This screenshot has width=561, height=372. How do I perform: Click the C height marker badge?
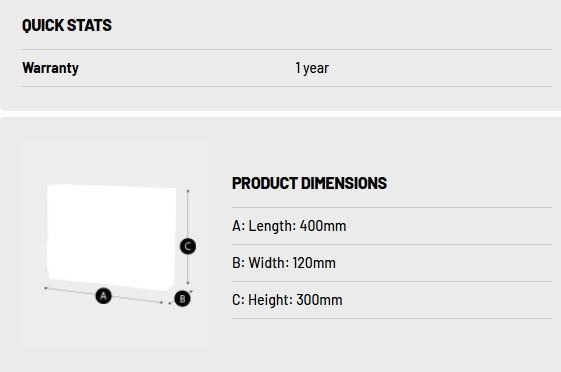click(x=188, y=246)
